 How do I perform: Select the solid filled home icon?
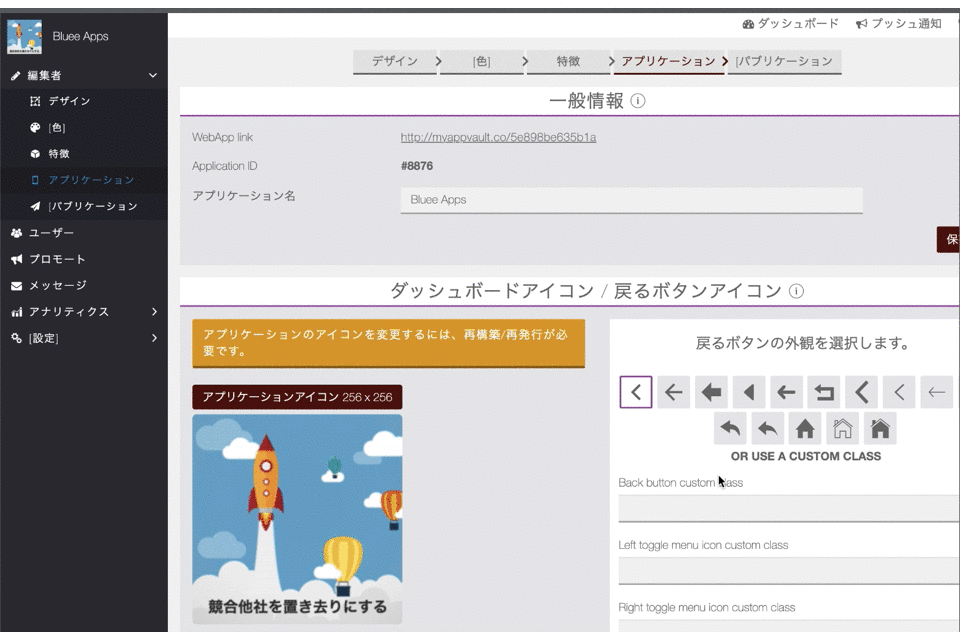pyautogui.click(x=805, y=429)
